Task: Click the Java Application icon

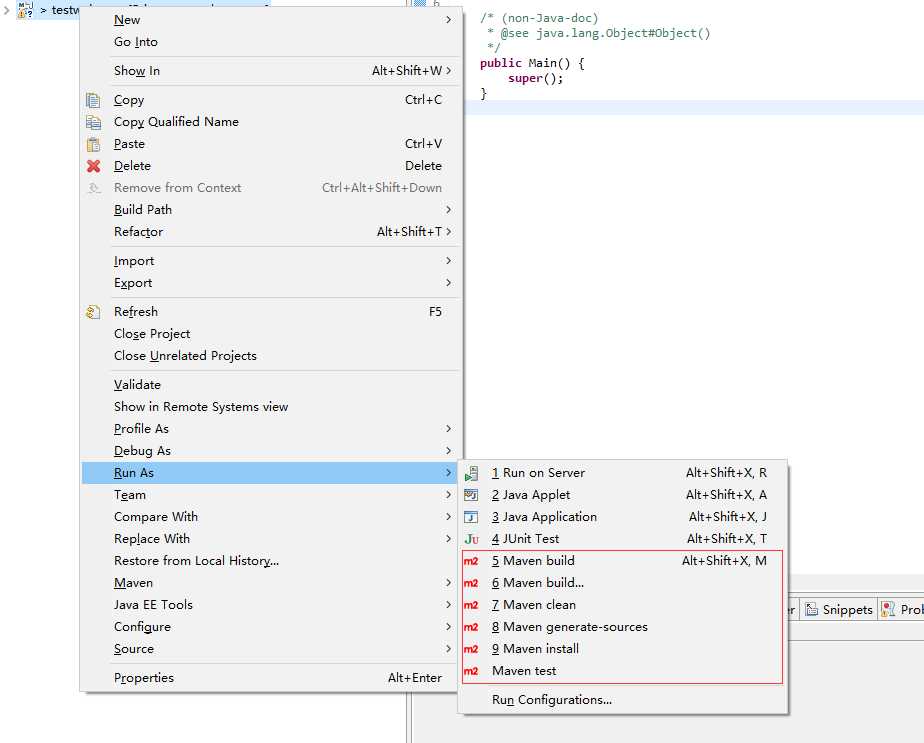Action: [471, 517]
